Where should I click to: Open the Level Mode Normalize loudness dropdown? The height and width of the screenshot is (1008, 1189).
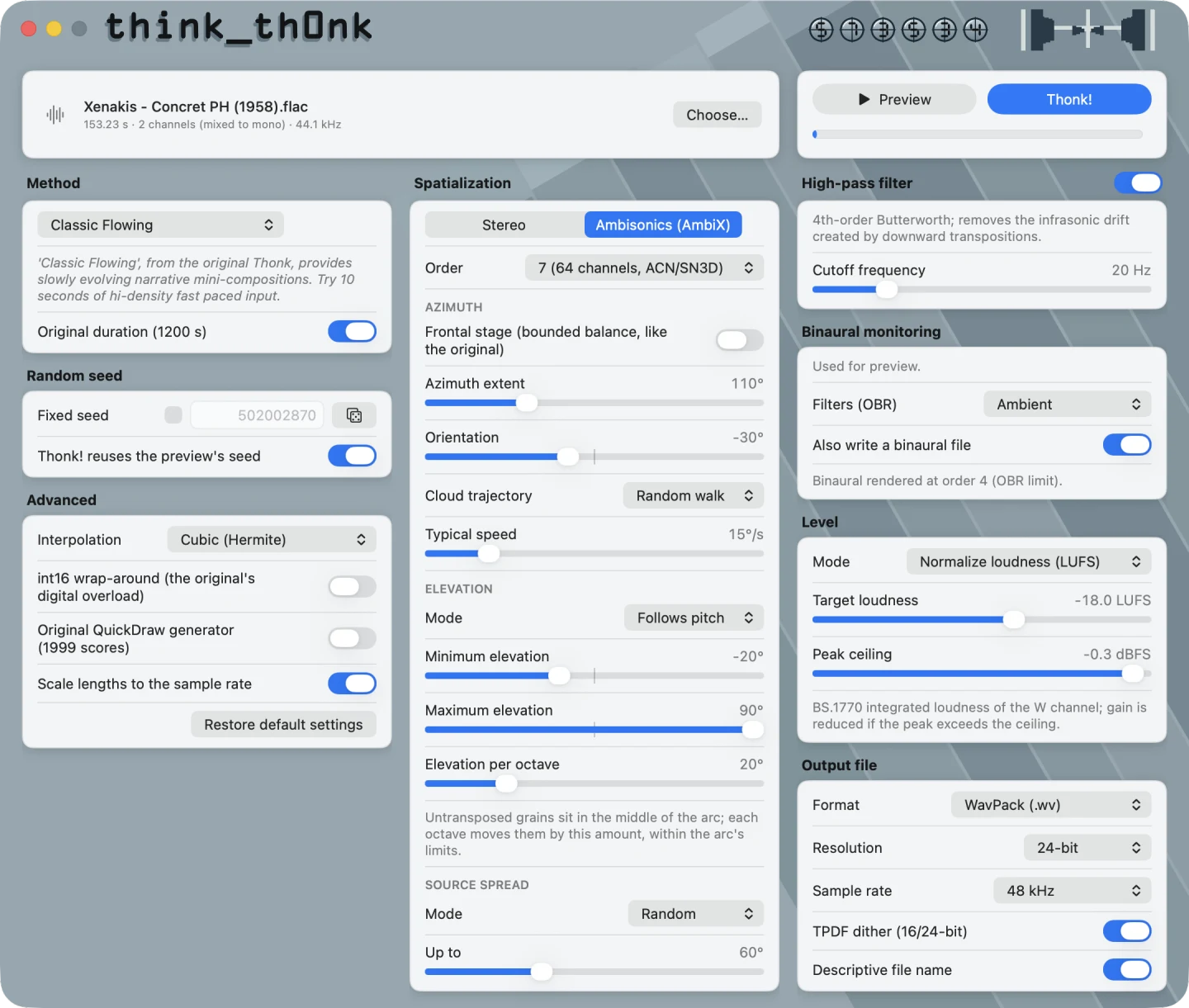[1029, 561]
